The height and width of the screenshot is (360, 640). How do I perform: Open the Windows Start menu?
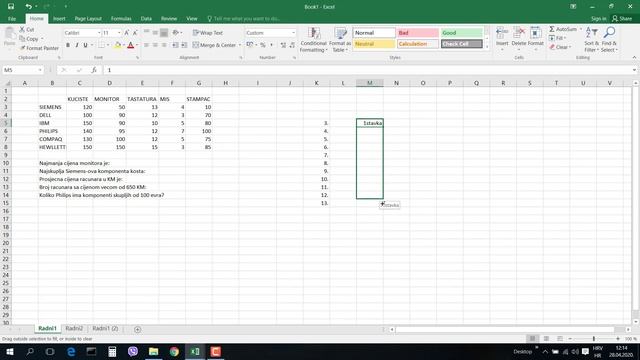point(9,351)
